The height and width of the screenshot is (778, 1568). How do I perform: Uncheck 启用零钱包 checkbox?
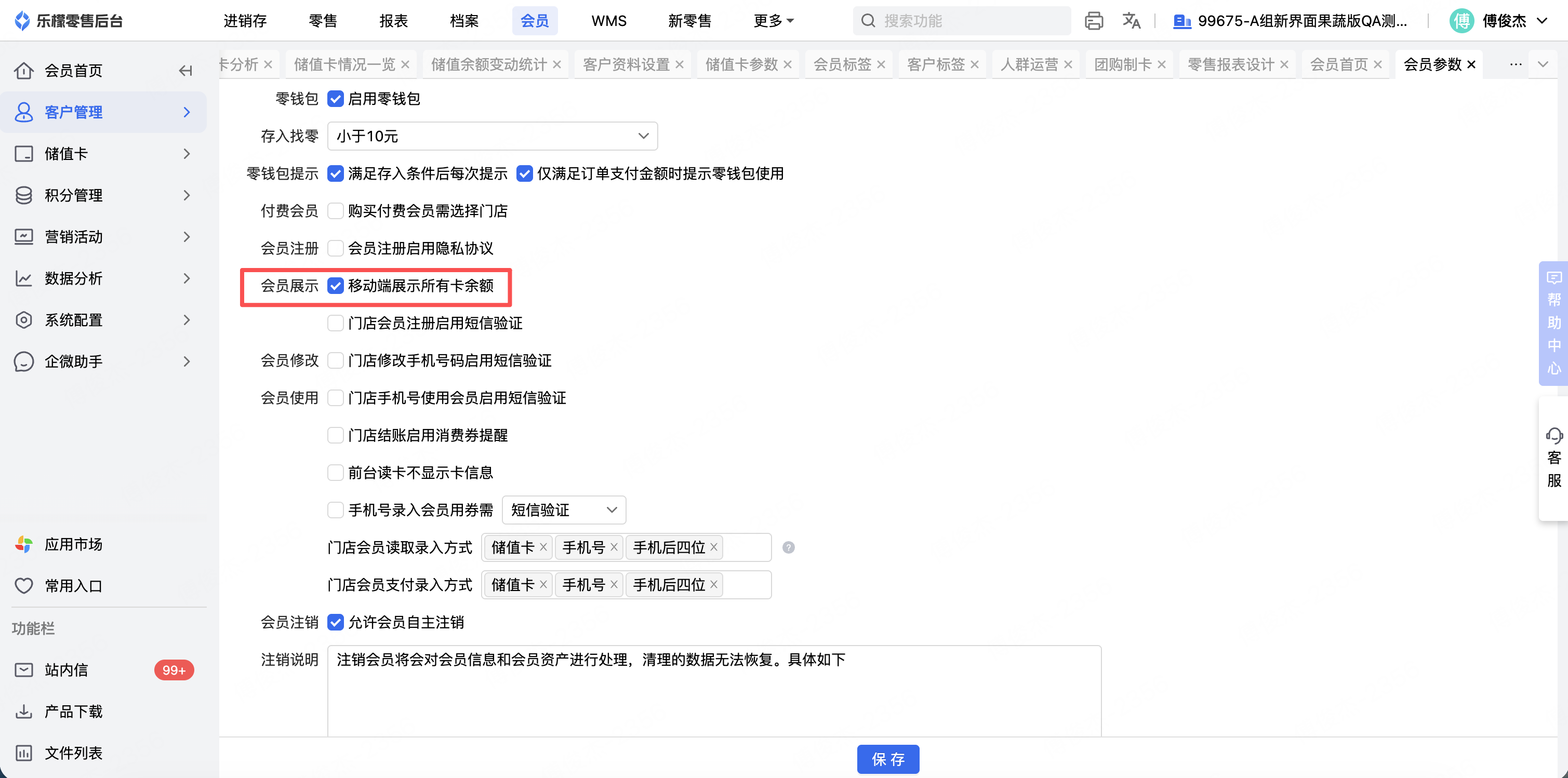click(336, 99)
